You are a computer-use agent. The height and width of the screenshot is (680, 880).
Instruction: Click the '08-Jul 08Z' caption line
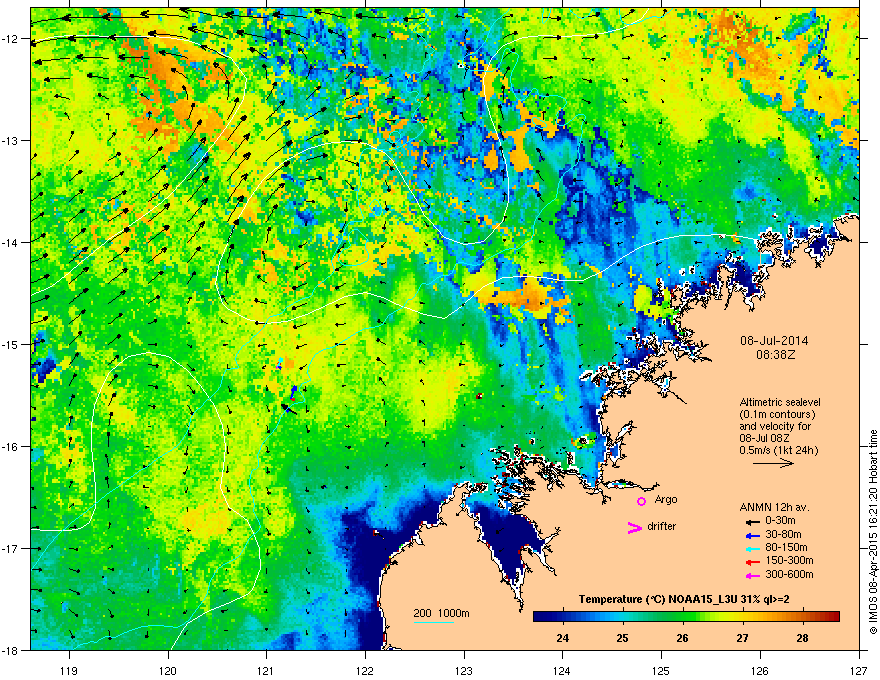[766, 438]
